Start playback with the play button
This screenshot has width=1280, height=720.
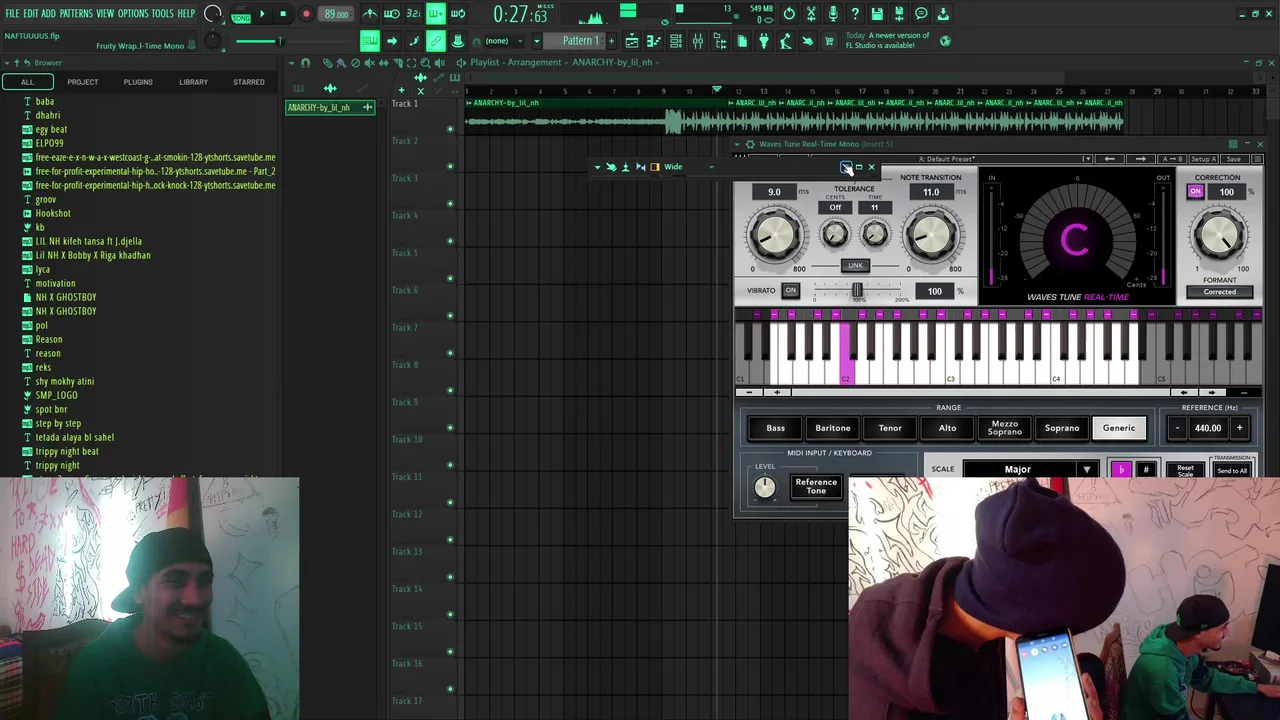(x=262, y=14)
